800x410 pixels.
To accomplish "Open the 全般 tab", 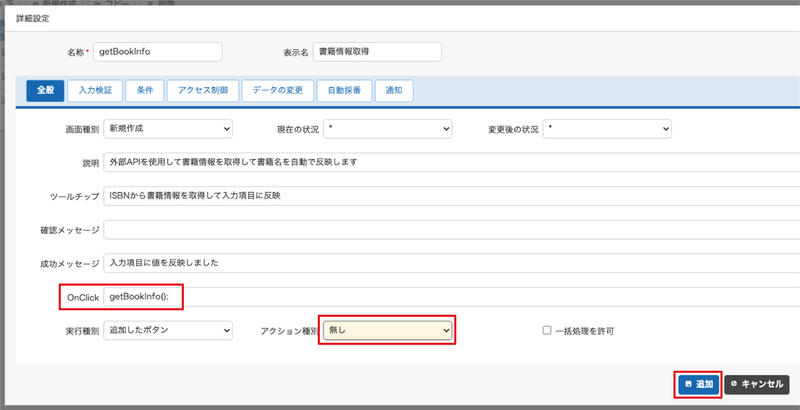I will (x=45, y=90).
